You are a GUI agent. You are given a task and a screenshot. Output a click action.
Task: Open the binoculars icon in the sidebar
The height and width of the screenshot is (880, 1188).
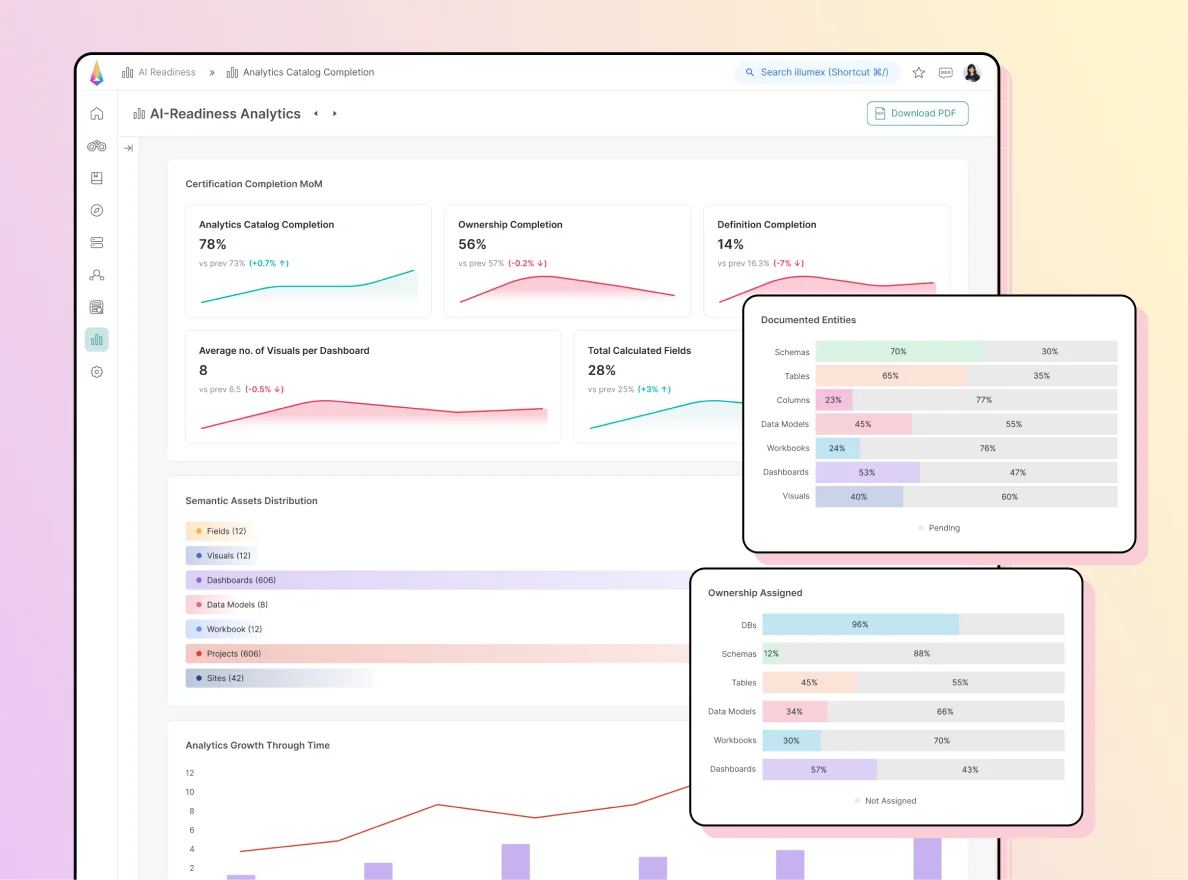click(x=97, y=146)
